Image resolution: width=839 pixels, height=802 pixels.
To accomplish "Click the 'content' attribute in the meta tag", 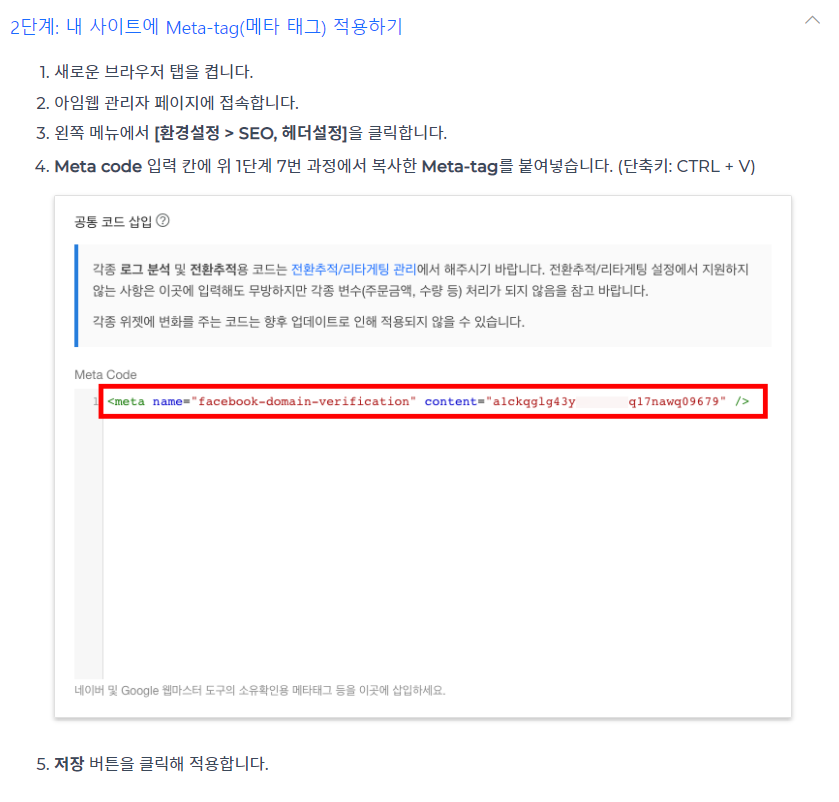I will click(x=451, y=401).
